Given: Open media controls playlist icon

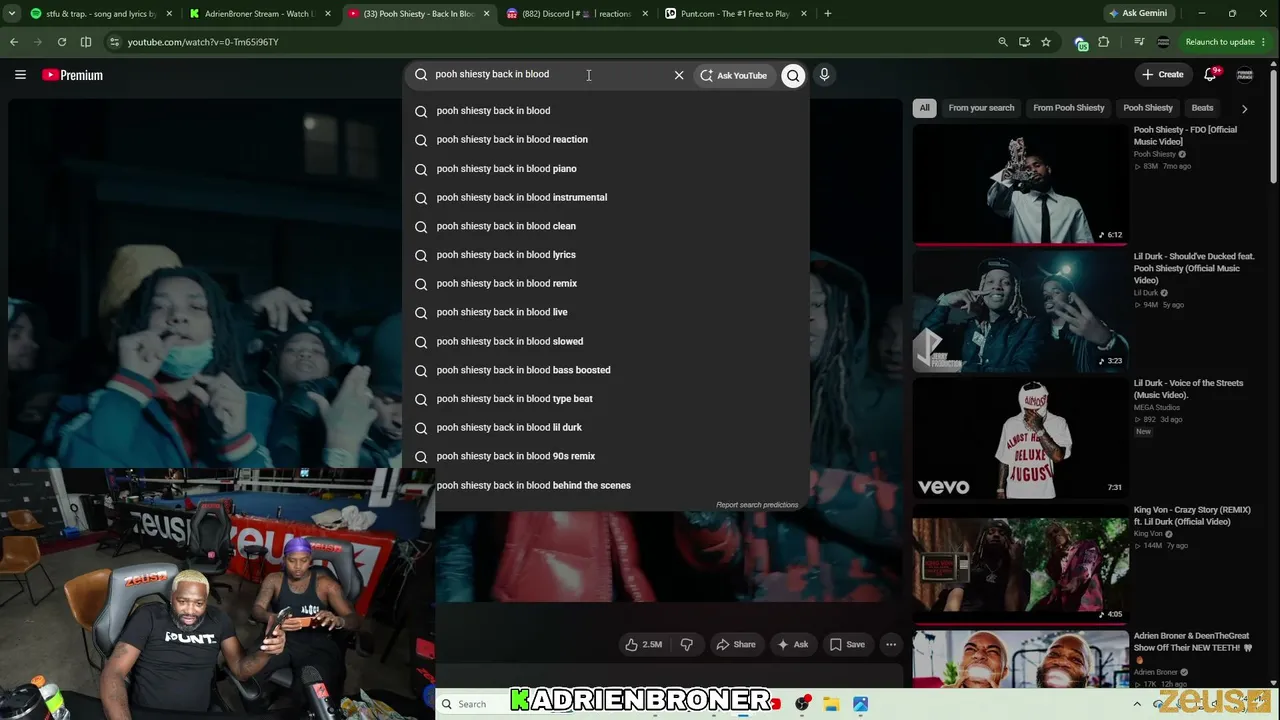Looking at the screenshot, I should (1139, 42).
